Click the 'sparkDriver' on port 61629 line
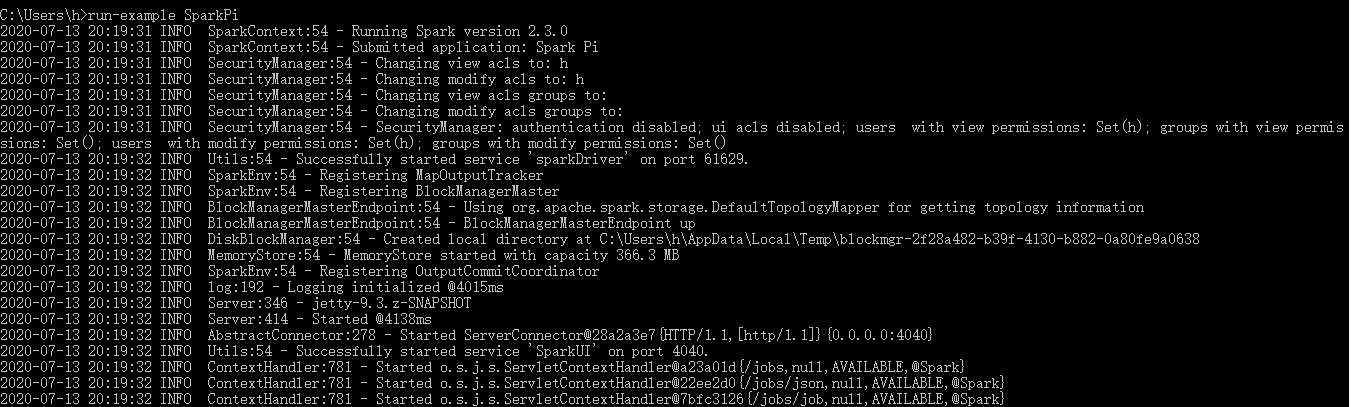Screen dimensions: 1351x407 374,159
